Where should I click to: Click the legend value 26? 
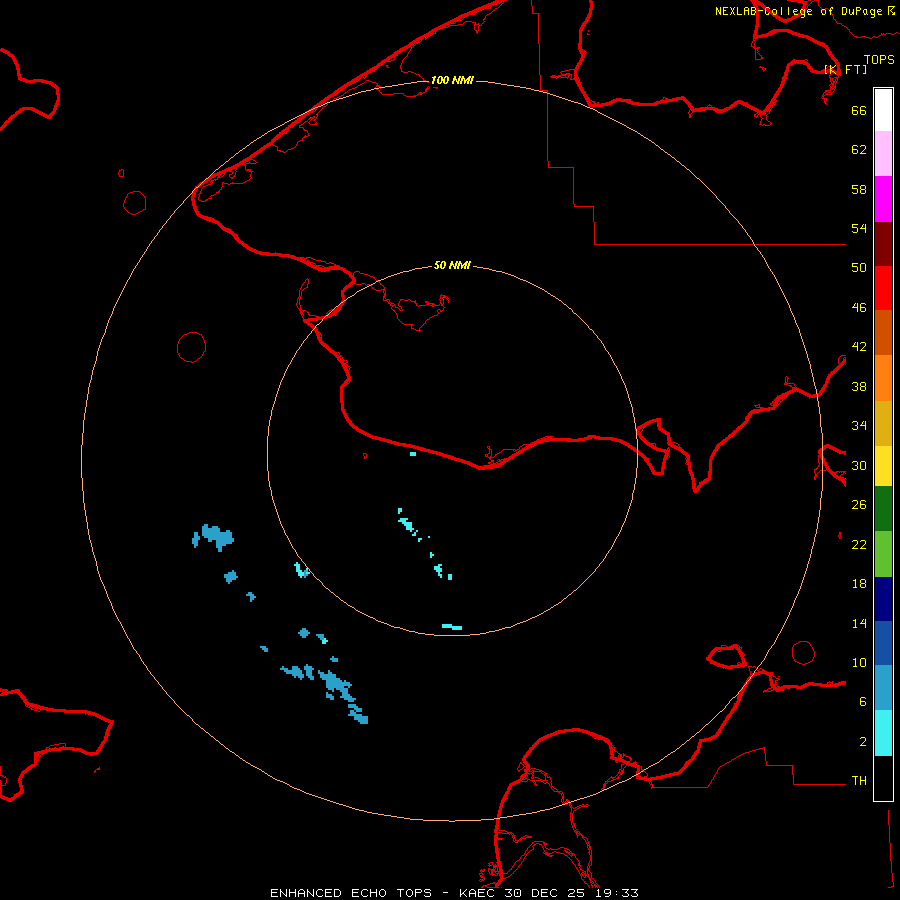pos(859,505)
